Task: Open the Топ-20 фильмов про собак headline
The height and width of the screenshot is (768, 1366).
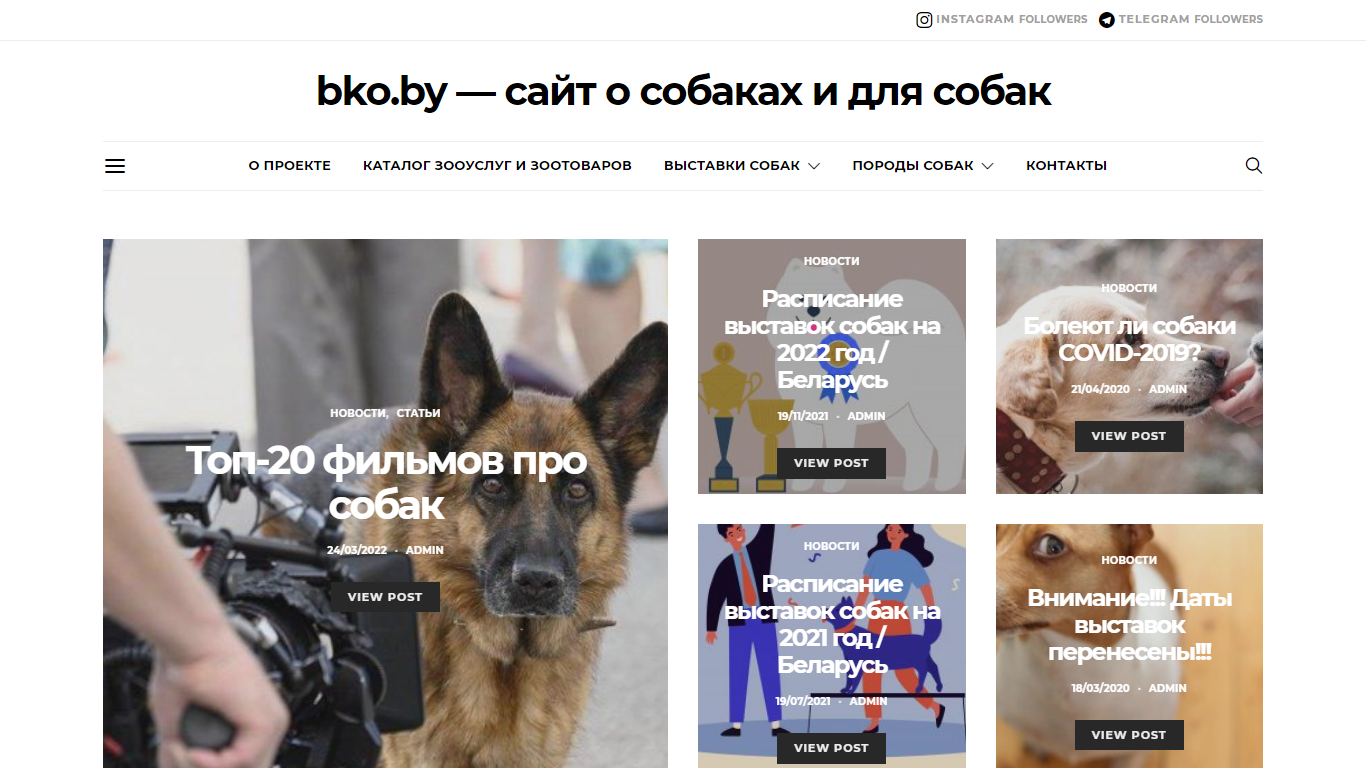Action: [386, 483]
